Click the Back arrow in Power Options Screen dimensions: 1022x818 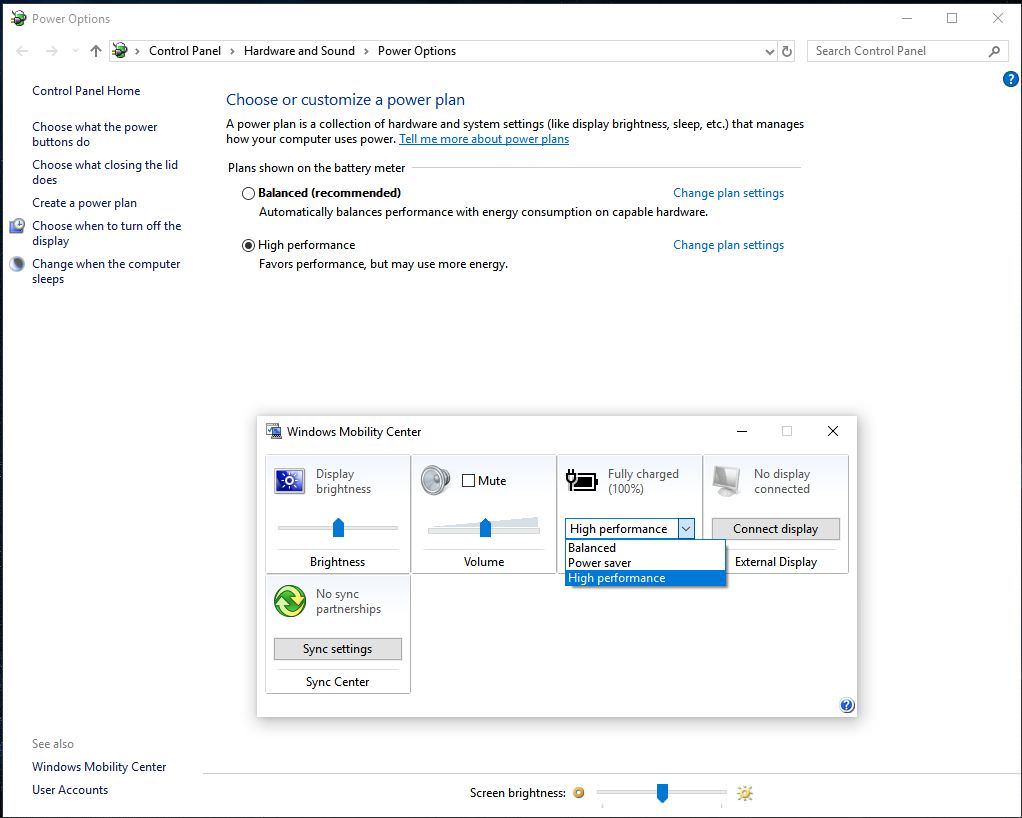tap(22, 51)
